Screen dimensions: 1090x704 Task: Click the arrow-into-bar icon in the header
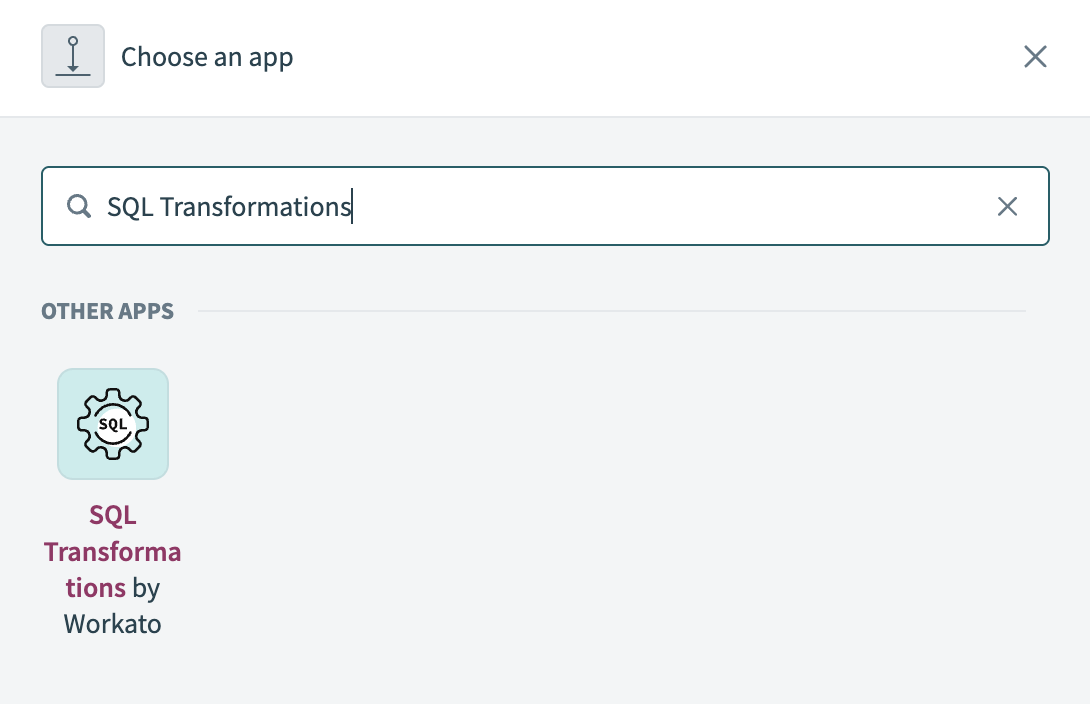click(x=73, y=56)
